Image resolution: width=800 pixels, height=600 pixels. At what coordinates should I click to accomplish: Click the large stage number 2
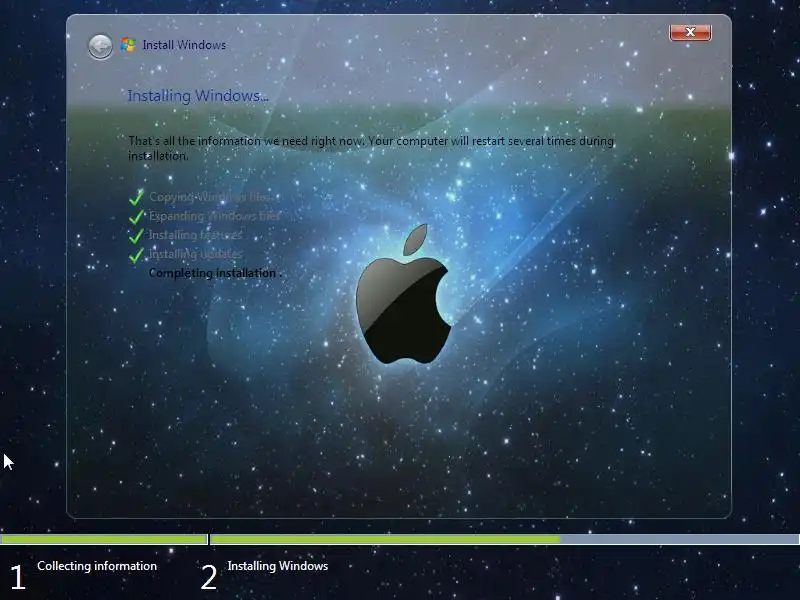click(209, 578)
